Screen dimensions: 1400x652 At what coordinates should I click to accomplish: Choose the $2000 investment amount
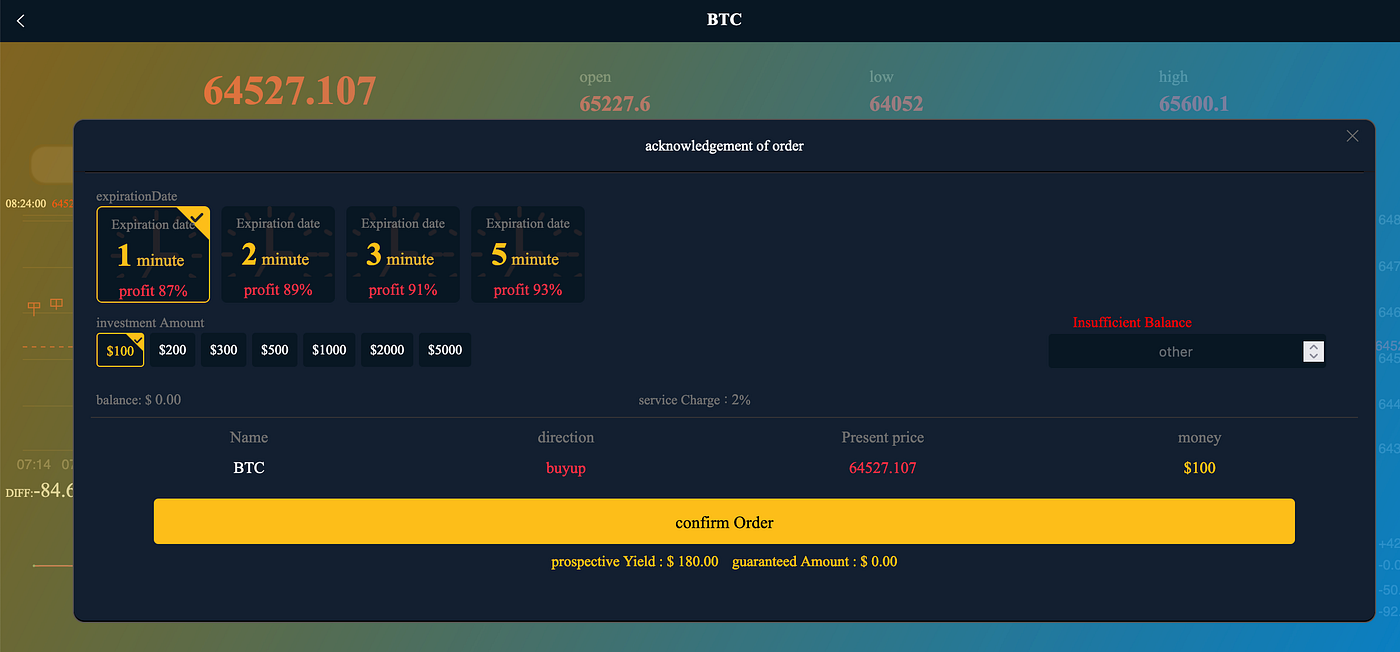point(387,350)
